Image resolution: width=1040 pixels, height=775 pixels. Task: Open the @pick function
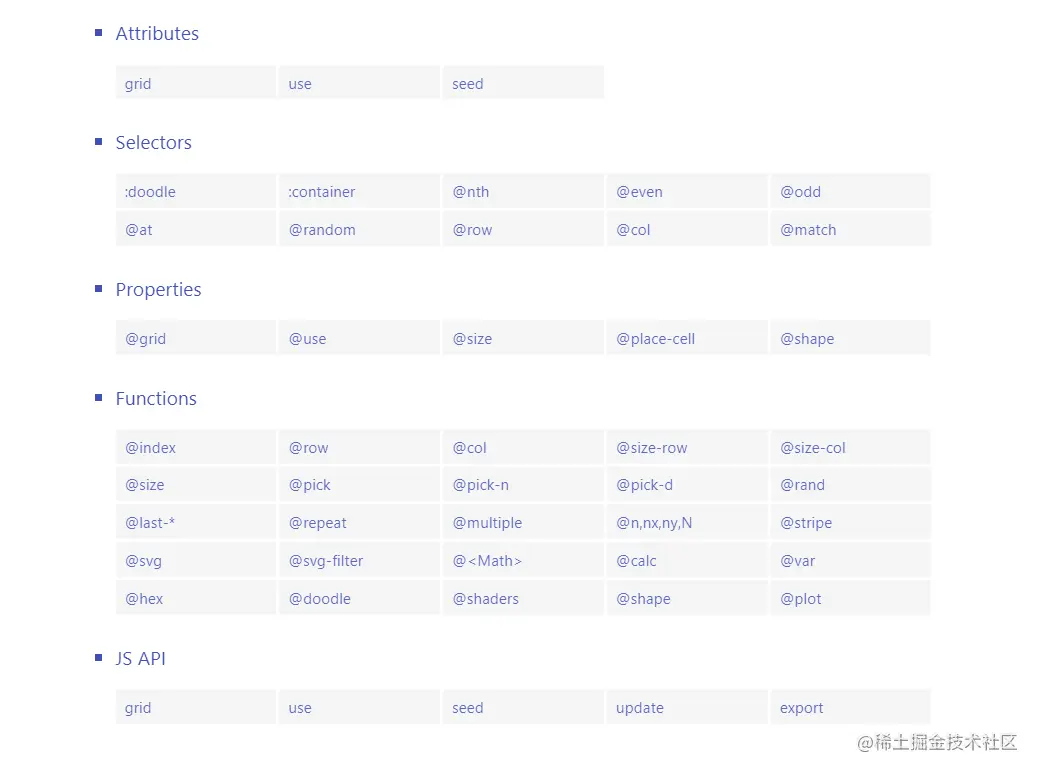click(x=359, y=484)
